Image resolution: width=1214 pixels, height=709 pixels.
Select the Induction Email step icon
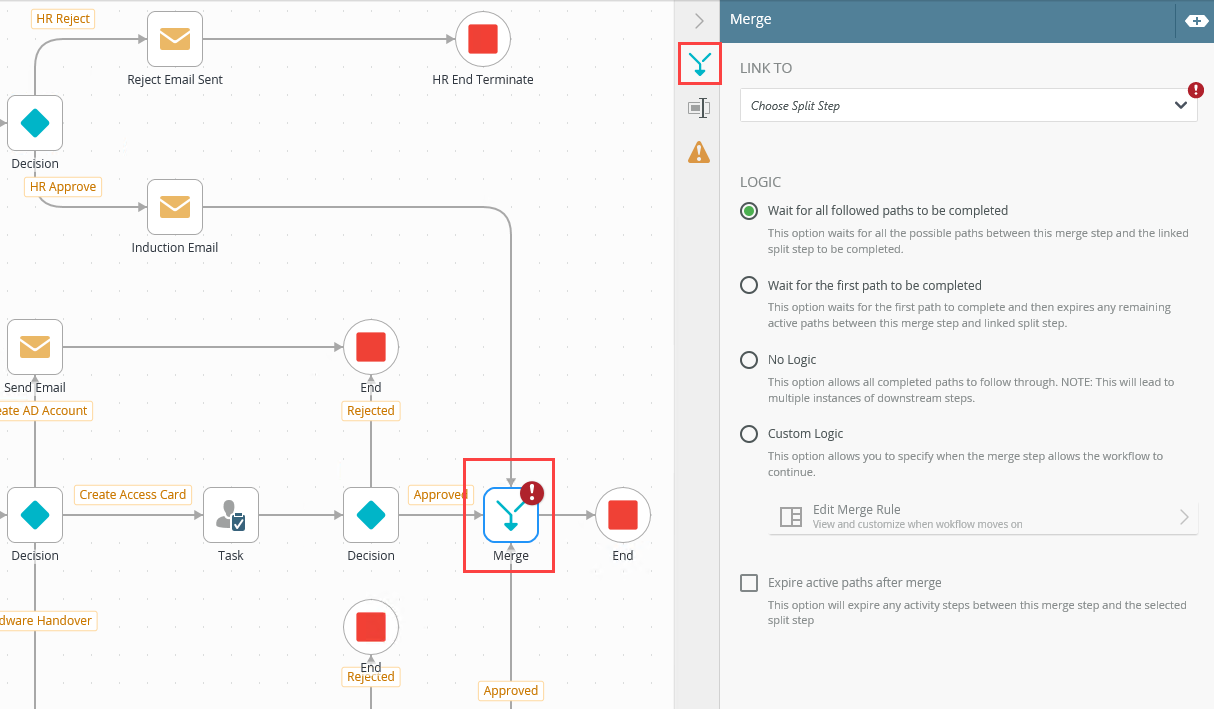[175, 207]
